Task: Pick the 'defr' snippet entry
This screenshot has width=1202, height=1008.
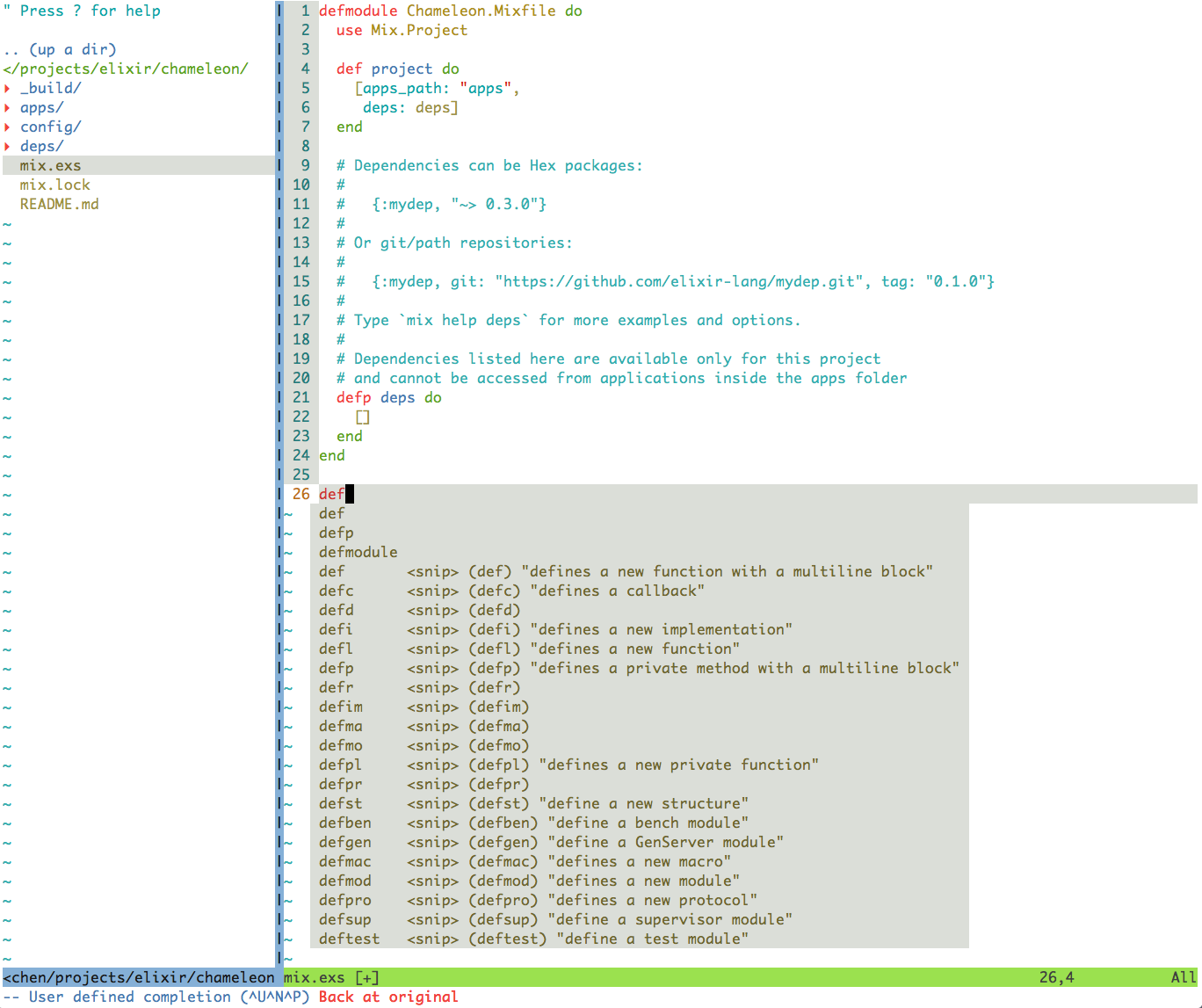Action: [x=640, y=687]
